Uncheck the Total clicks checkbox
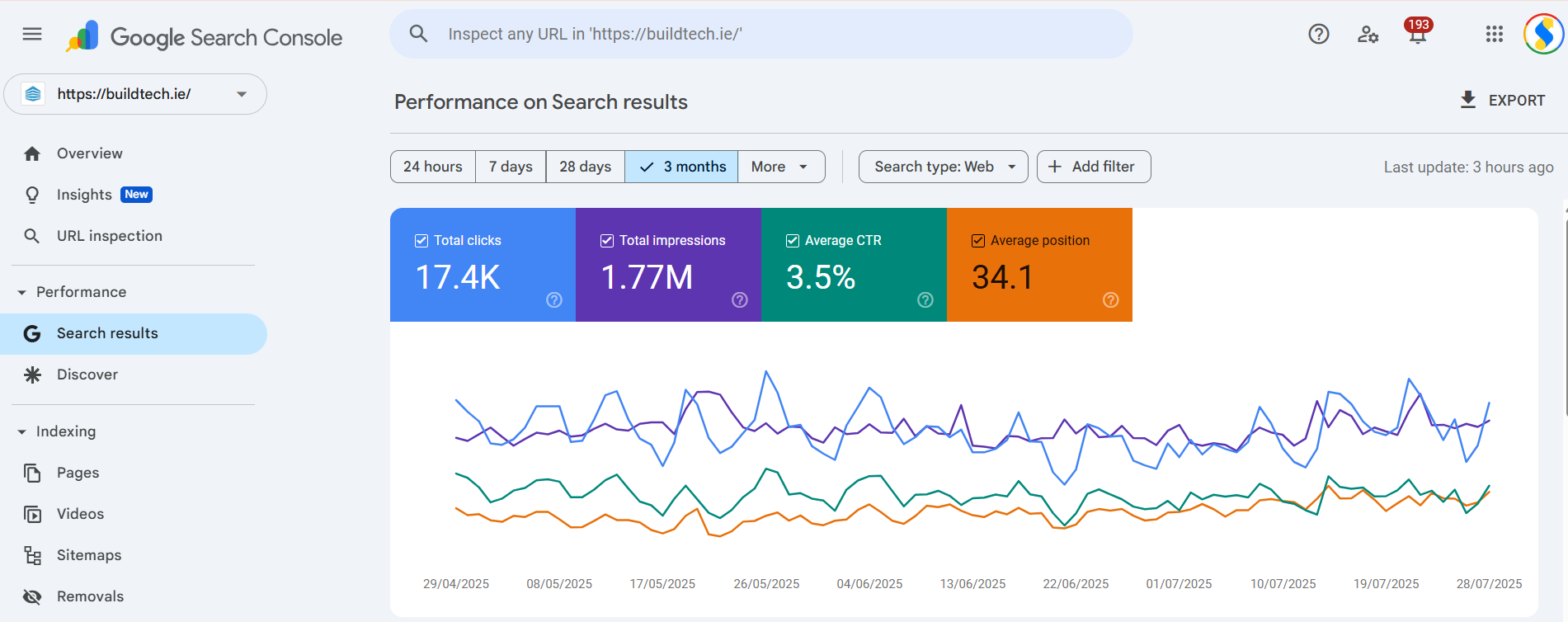 point(421,241)
